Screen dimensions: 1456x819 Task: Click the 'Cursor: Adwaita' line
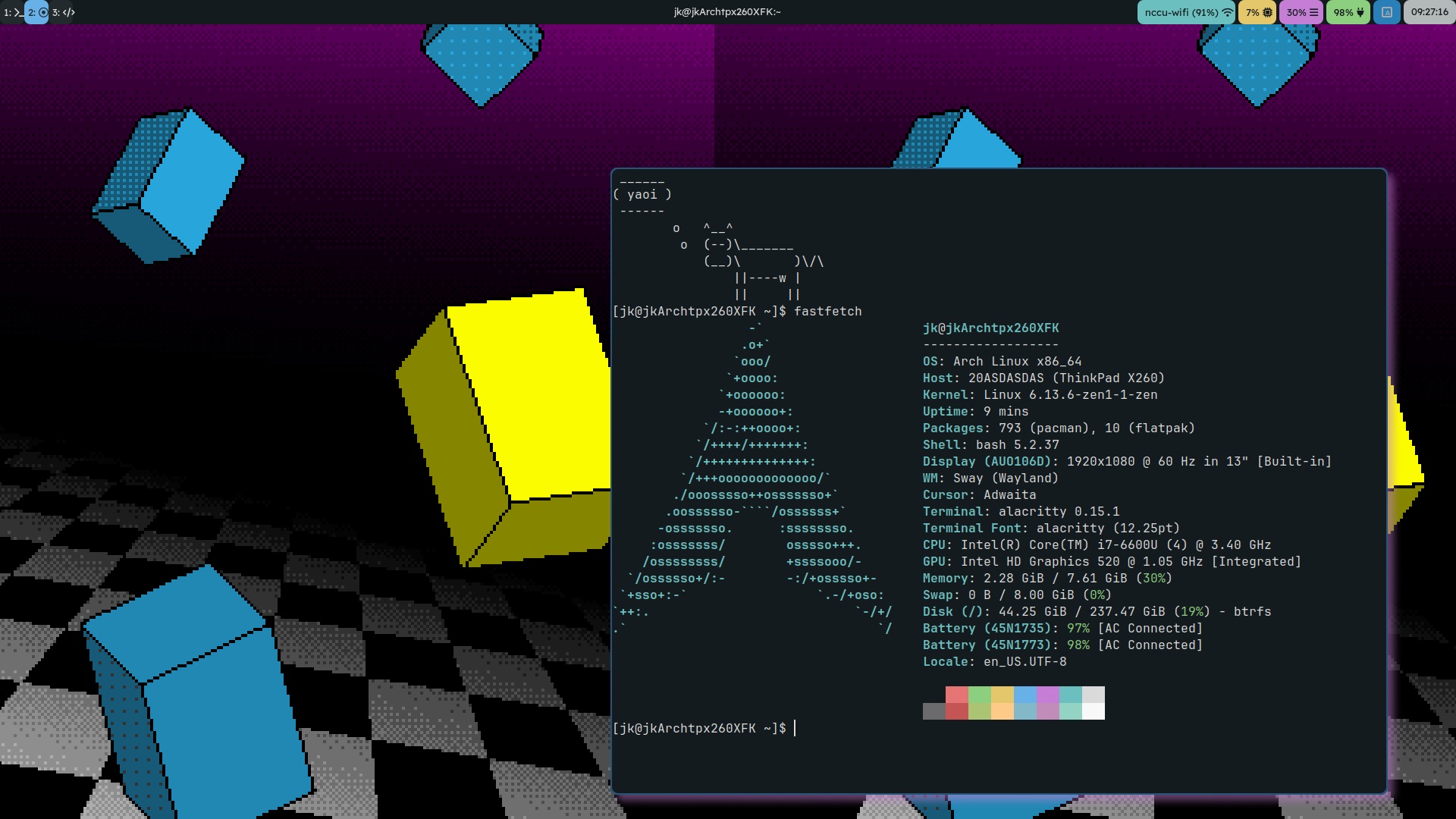point(979,494)
